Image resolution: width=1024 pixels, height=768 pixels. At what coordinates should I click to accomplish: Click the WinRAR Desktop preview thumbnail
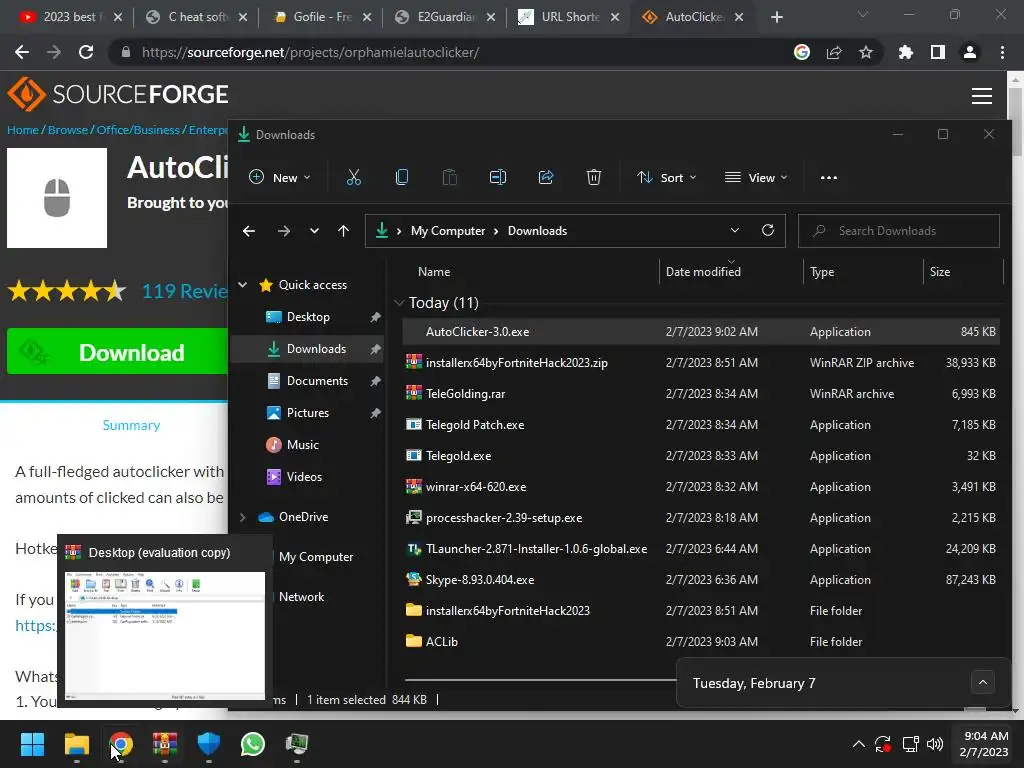(x=165, y=635)
